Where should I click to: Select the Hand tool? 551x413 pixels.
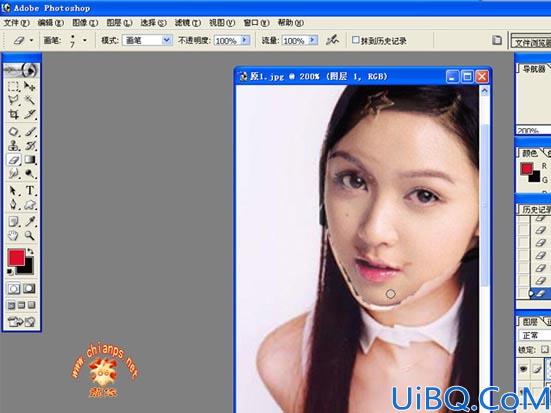[x=13, y=235]
